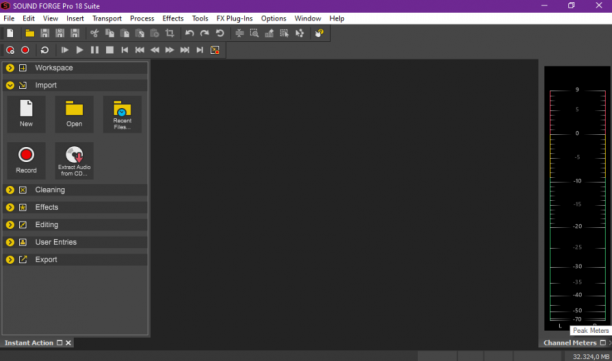The width and height of the screenshot is (612, 361).
Task: Float the Instant Action panel
Action: click(60, 343)
